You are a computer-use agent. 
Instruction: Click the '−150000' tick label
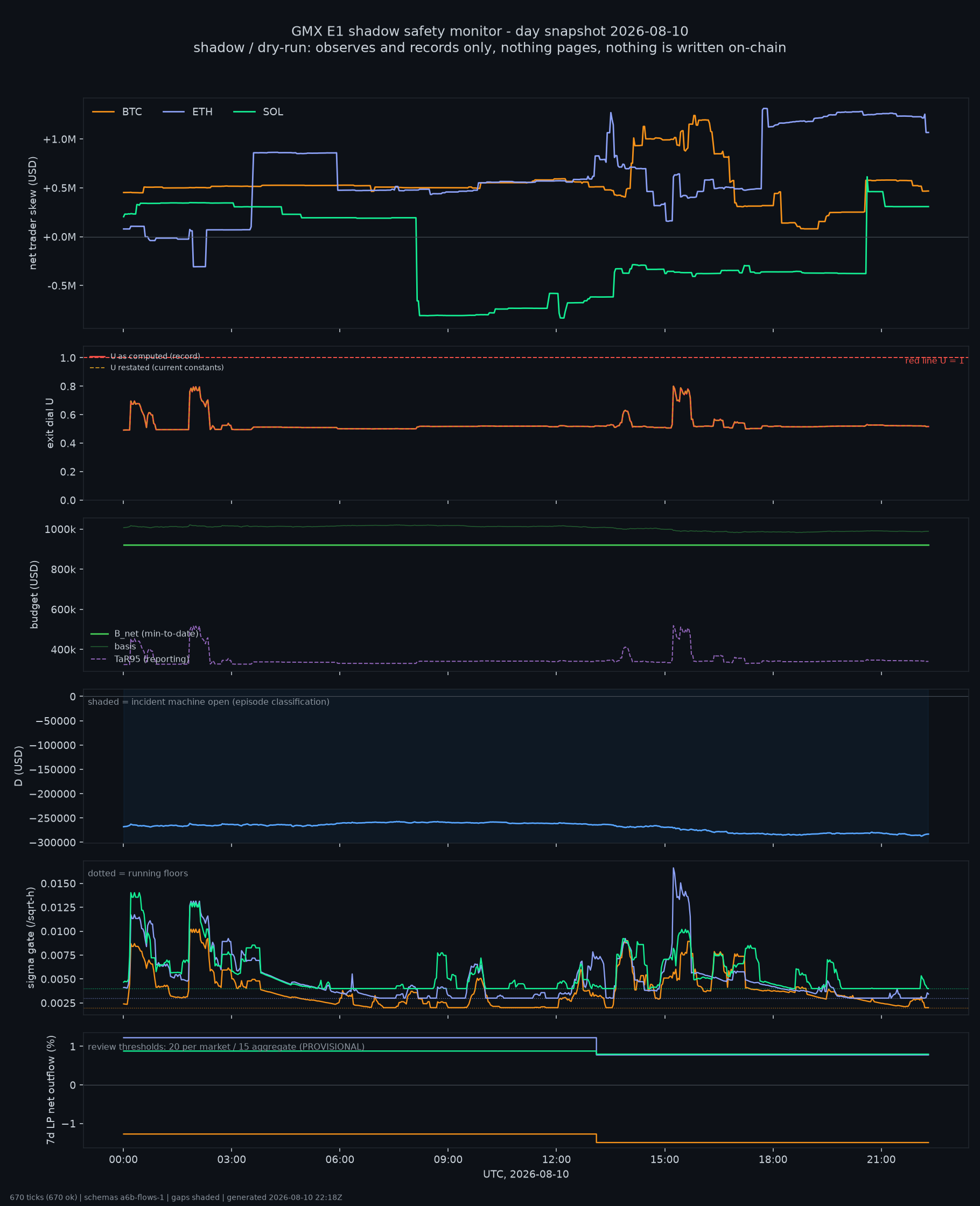pyautogui.click(x=53, y=769)
